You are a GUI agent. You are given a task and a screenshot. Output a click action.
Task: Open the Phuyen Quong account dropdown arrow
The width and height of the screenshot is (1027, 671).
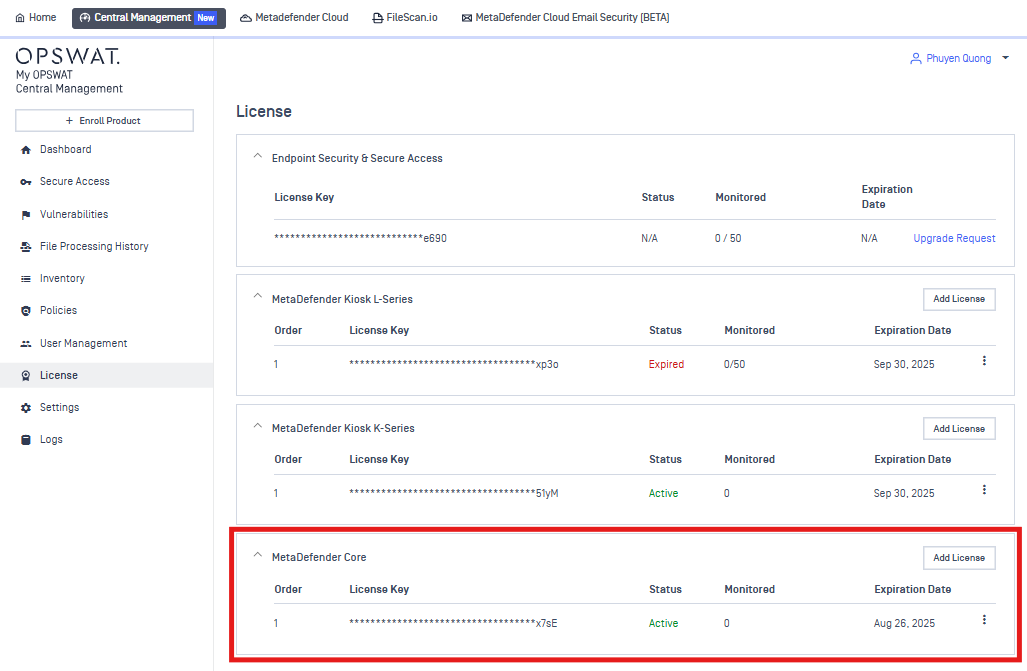pos(1005,58)
